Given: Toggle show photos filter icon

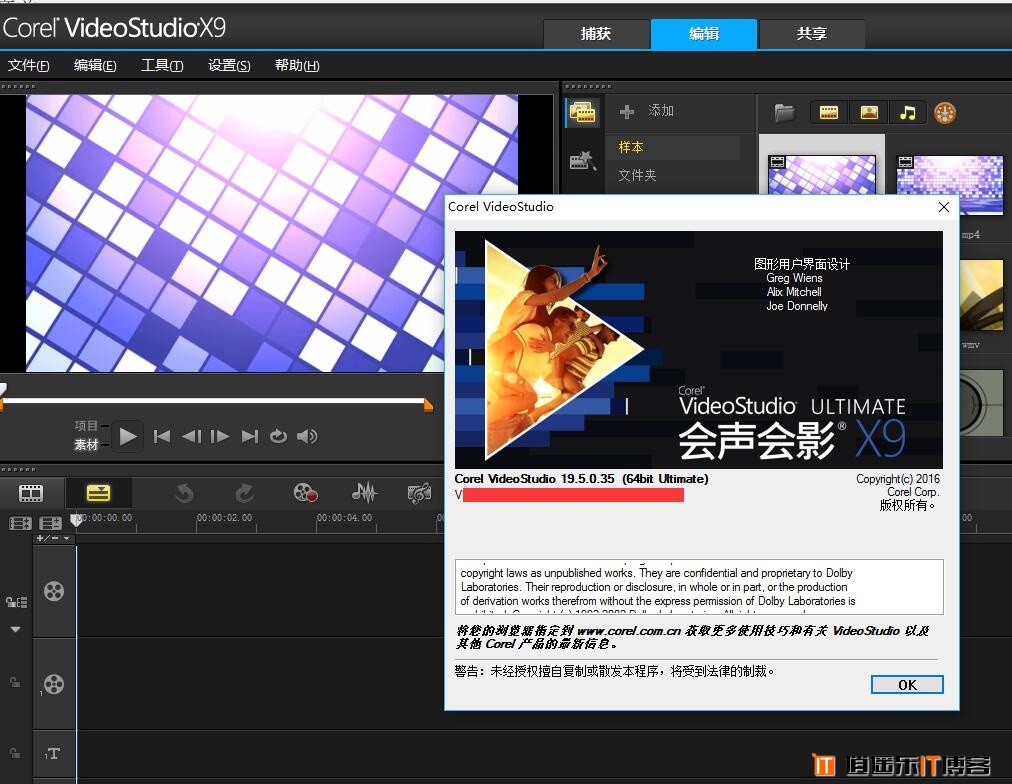Looking at the screenshot, I should click(x=869, y=113).
